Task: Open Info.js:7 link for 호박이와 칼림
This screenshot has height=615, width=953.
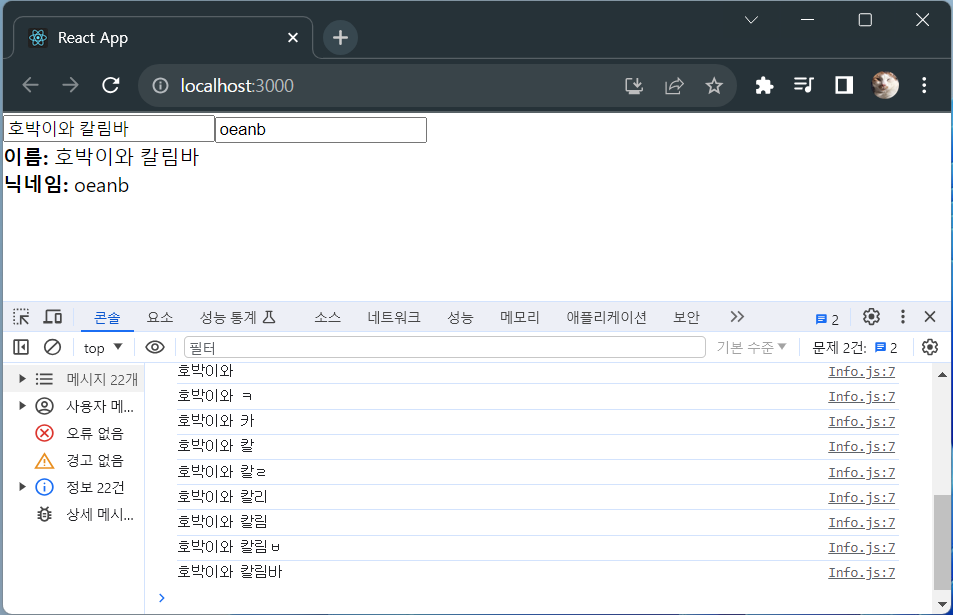Action: click(861, 523)
